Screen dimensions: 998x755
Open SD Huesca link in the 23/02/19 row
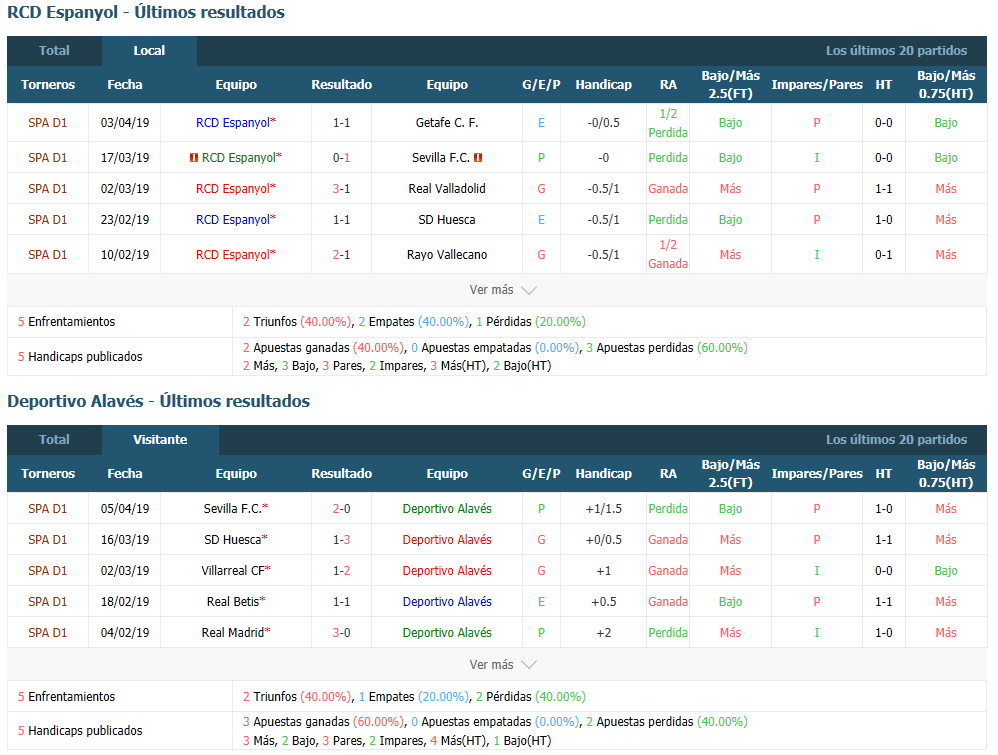point(447,220)
